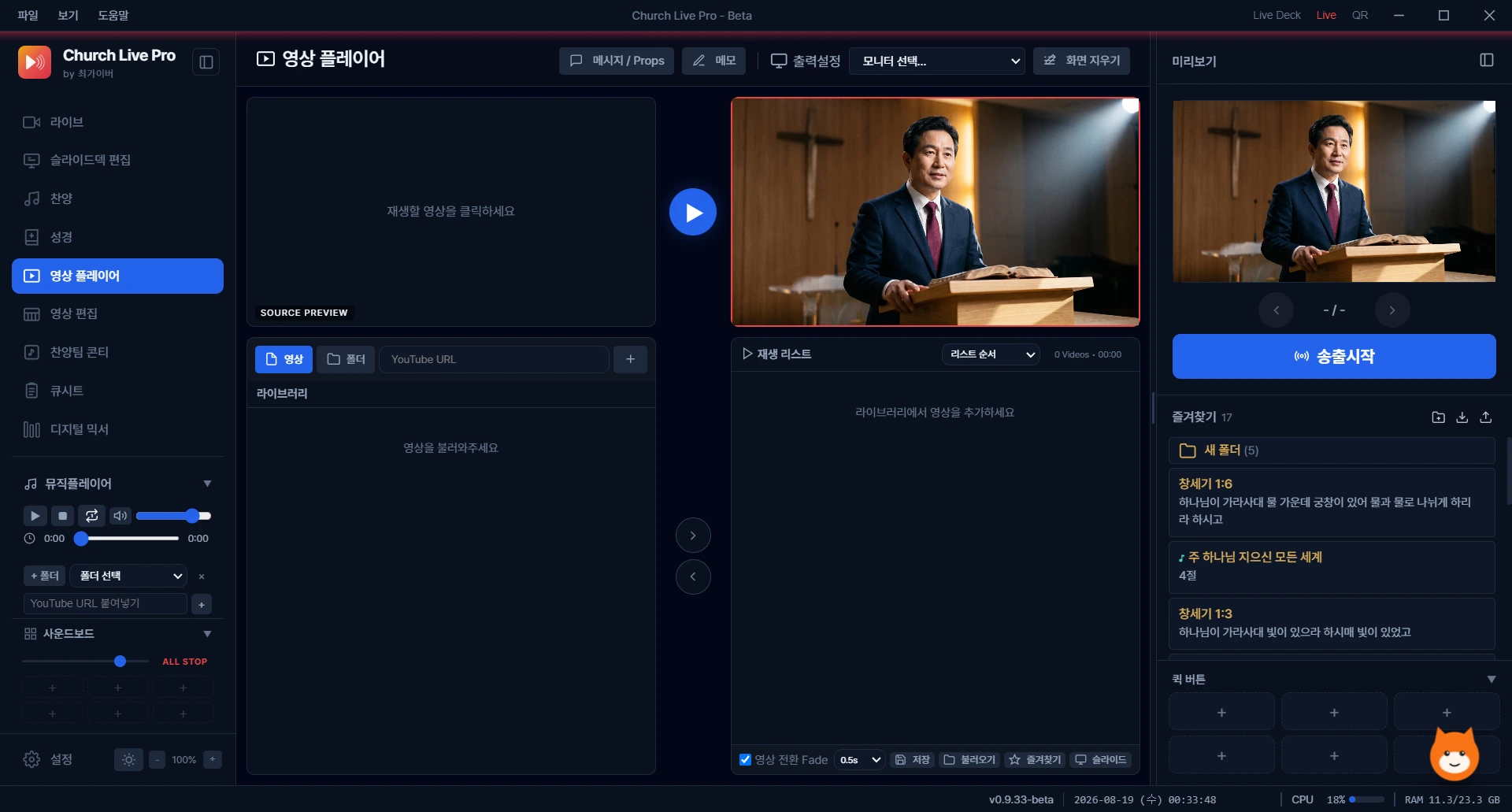Collapse the 뮤직플레이어 section
1512x812 pixels.
pos(207,484)
